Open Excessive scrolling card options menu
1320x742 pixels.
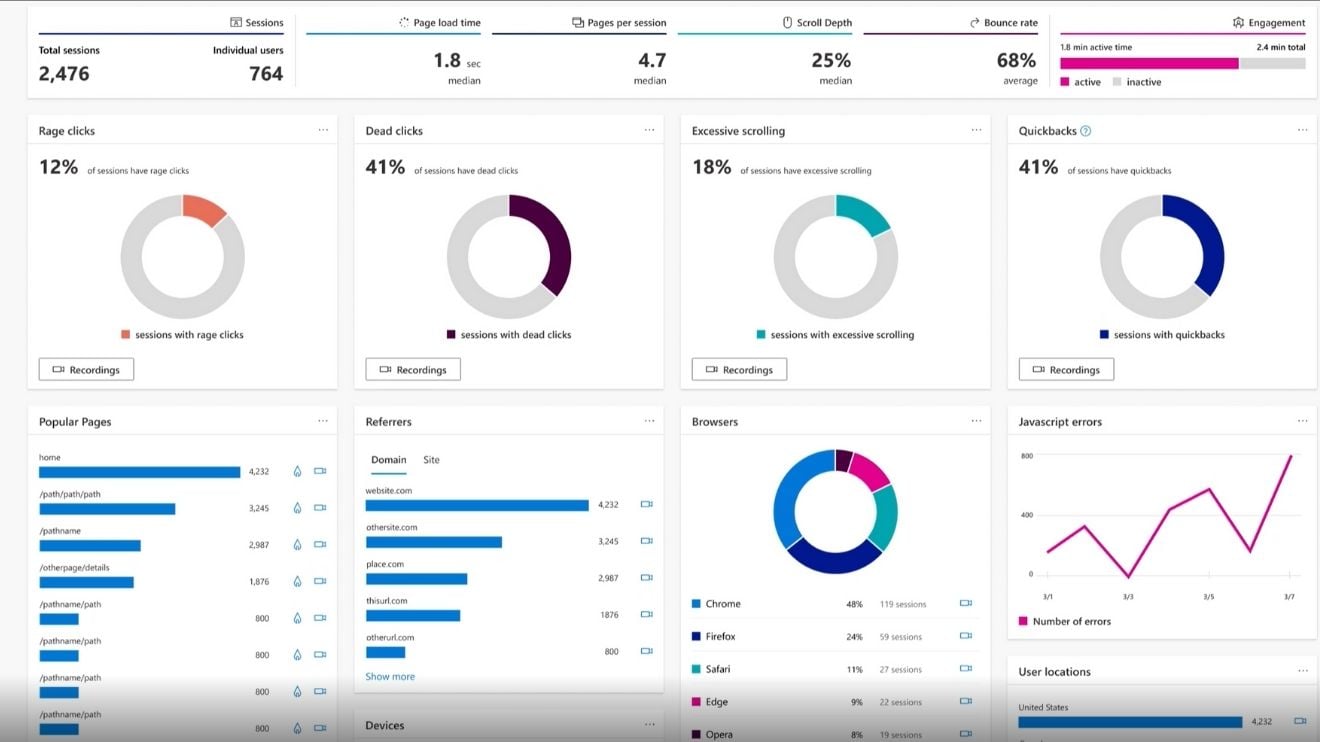(x=976, y=130)
